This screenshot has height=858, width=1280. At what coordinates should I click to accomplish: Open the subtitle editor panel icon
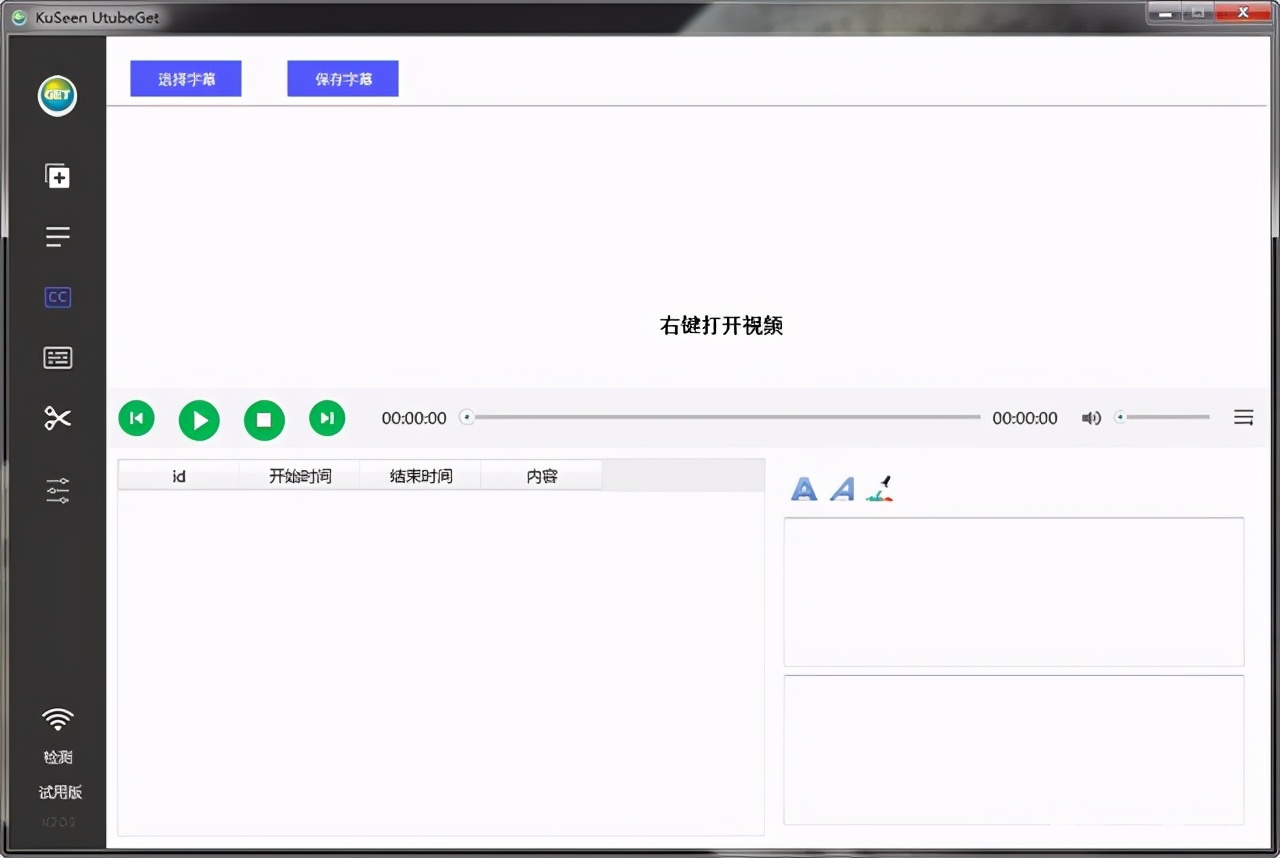tap(57, 357)
